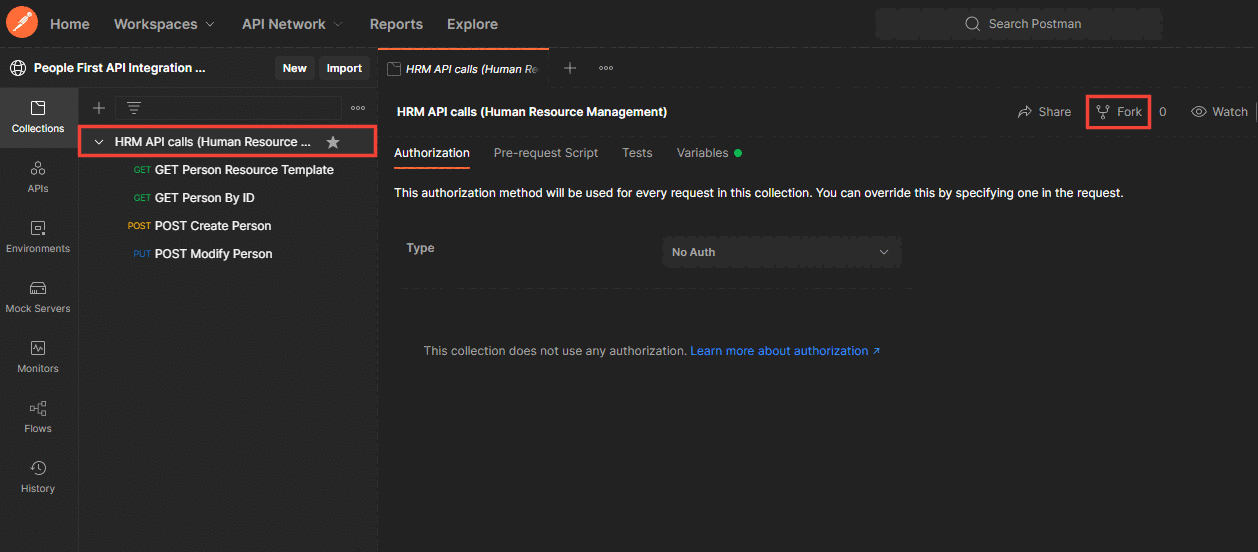The image size is (1258, 552).
Task: Open the No Auth type dropdown
Action: [x=782, y=252]
